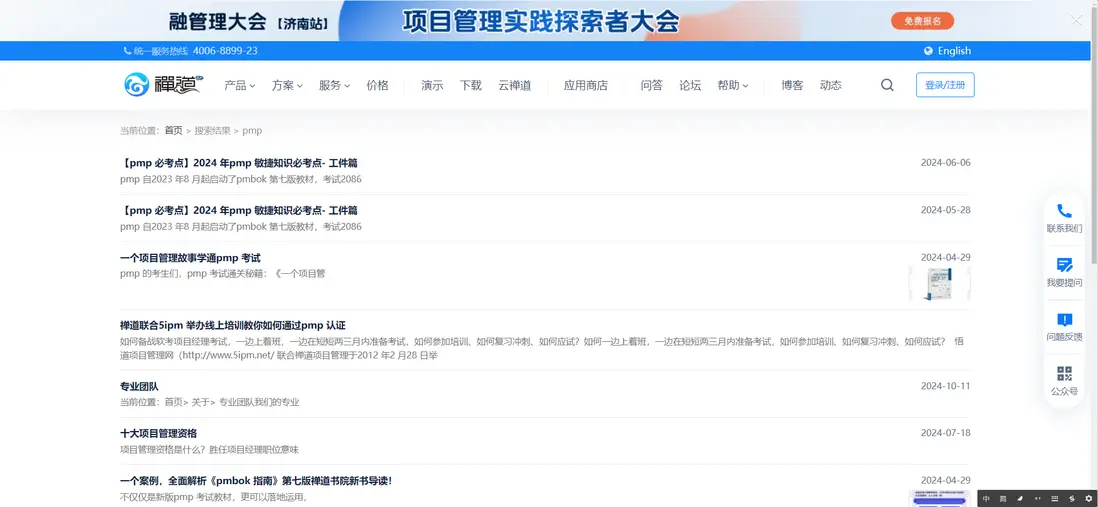Click the 项目管理实践探索者大会 banner image

(540, 22)
